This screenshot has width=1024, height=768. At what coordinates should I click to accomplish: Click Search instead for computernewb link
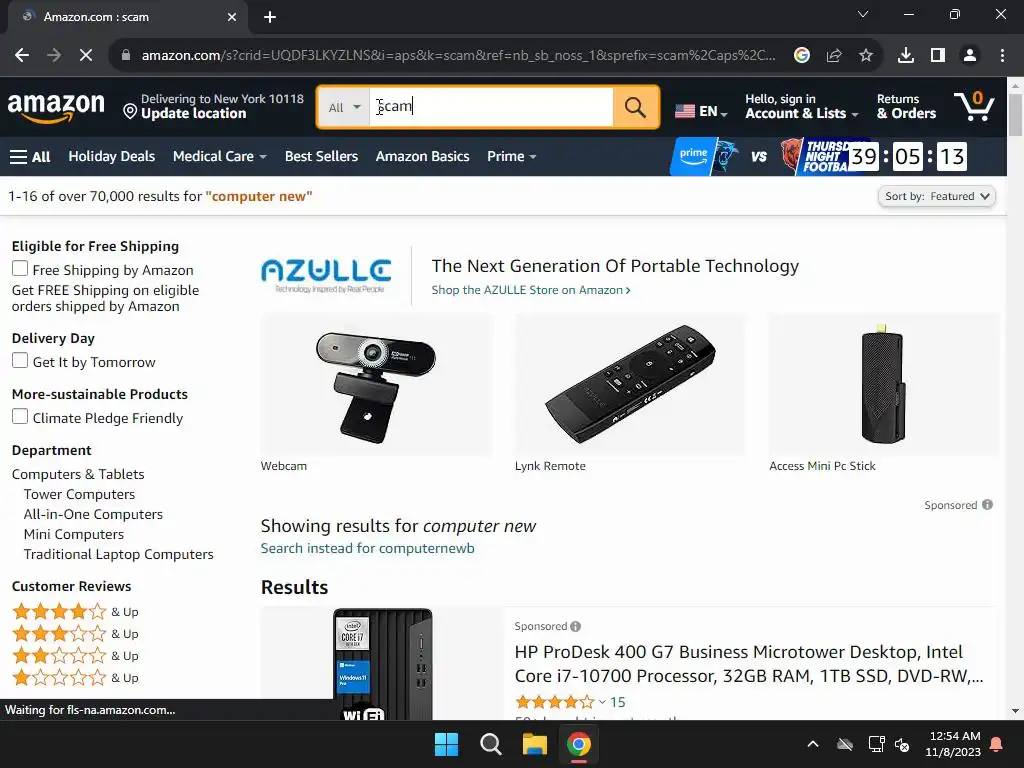pyautogui.click(x=368, y=549)
